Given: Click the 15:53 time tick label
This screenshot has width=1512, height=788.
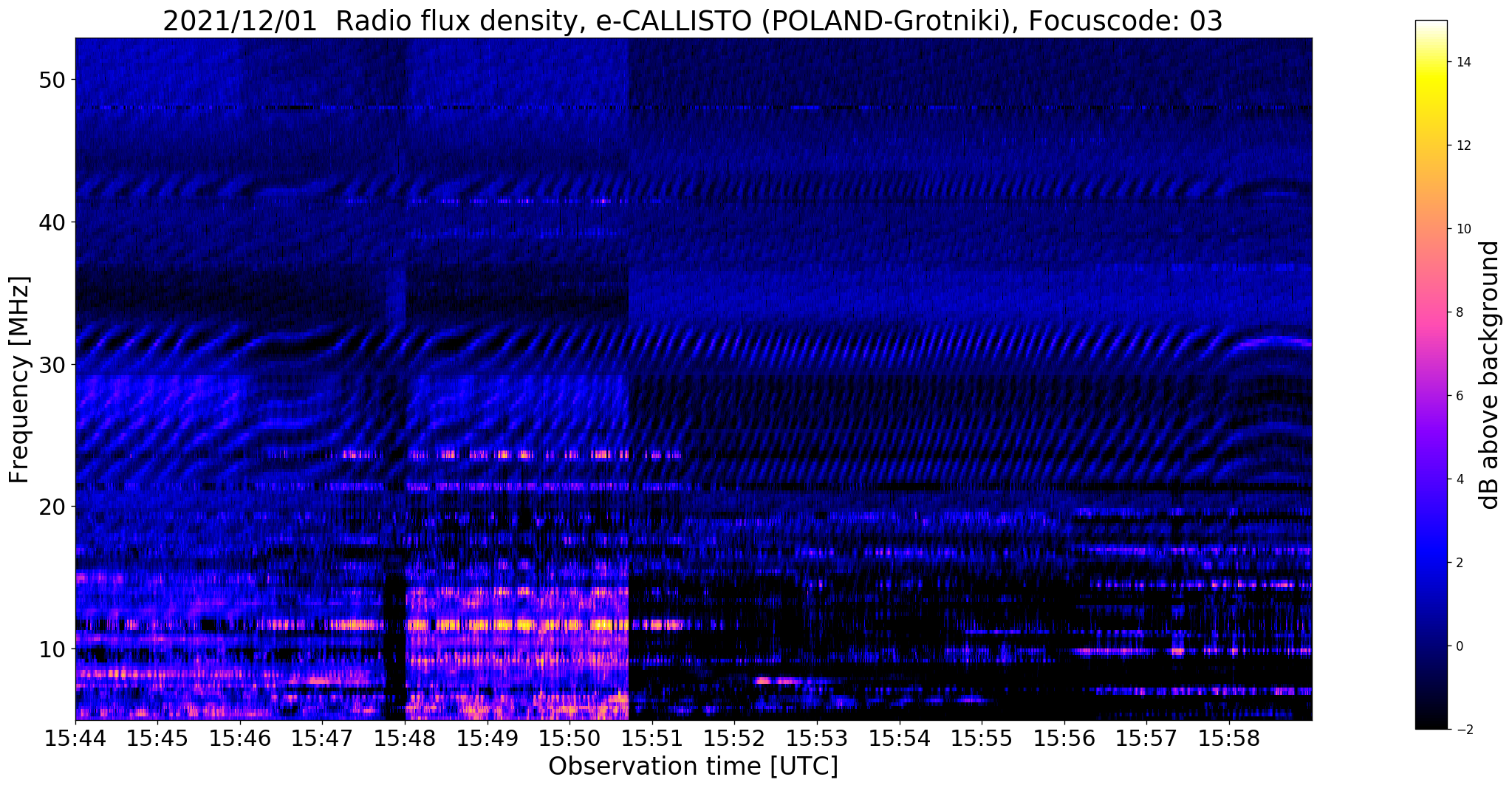Looking at the screenshot, I should (817, 738).
